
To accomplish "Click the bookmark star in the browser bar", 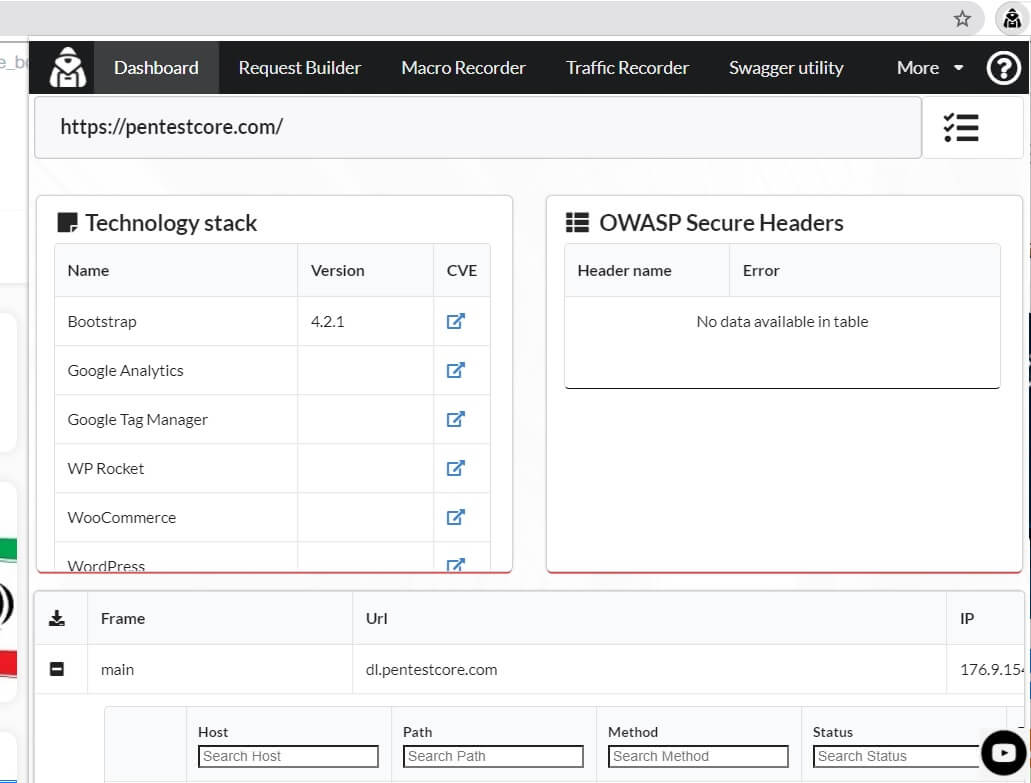I will click(962, 18).
